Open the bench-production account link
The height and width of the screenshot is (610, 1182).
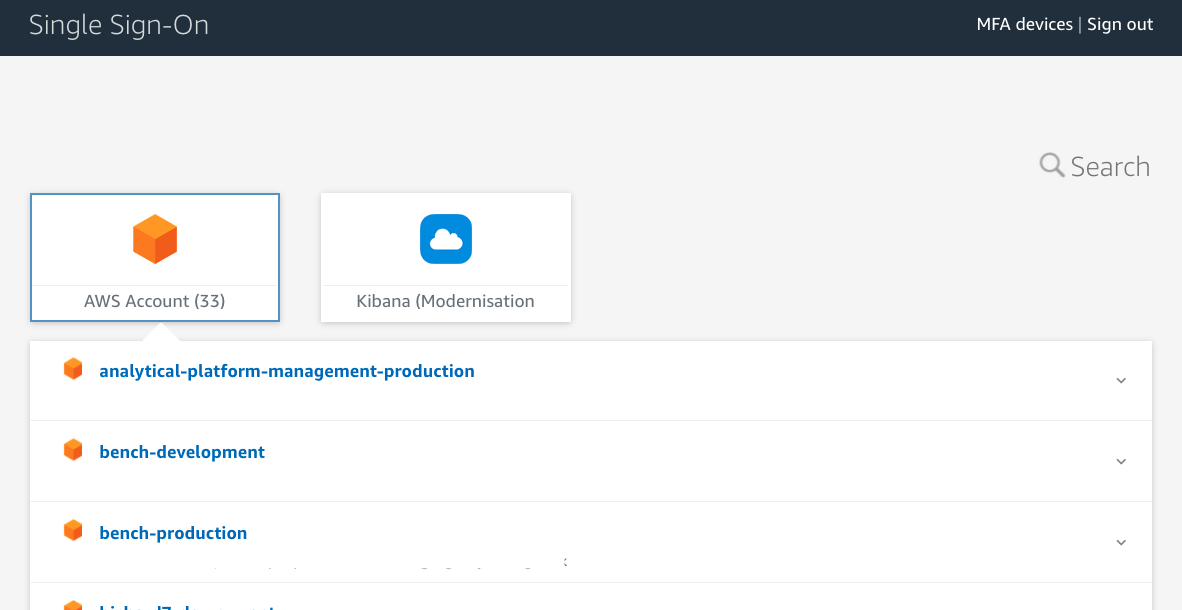173,532
